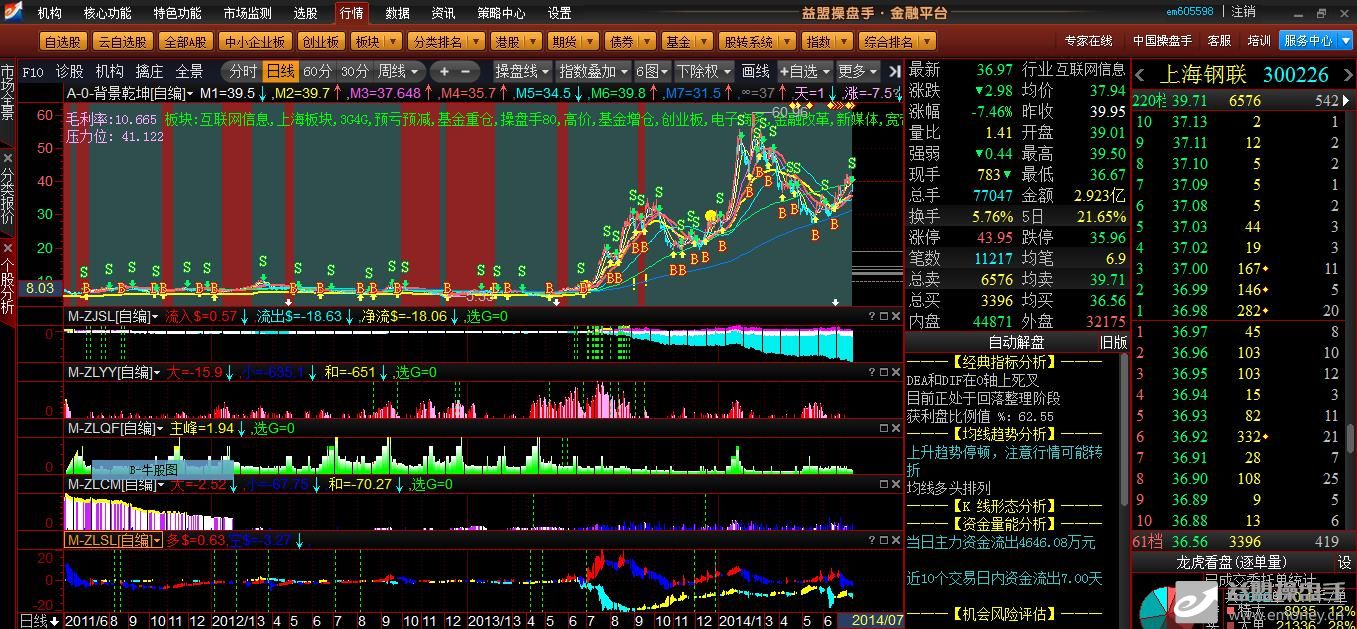
Task: Maximize the M-ZLSL indicator panel
Action: pos(883,540)
